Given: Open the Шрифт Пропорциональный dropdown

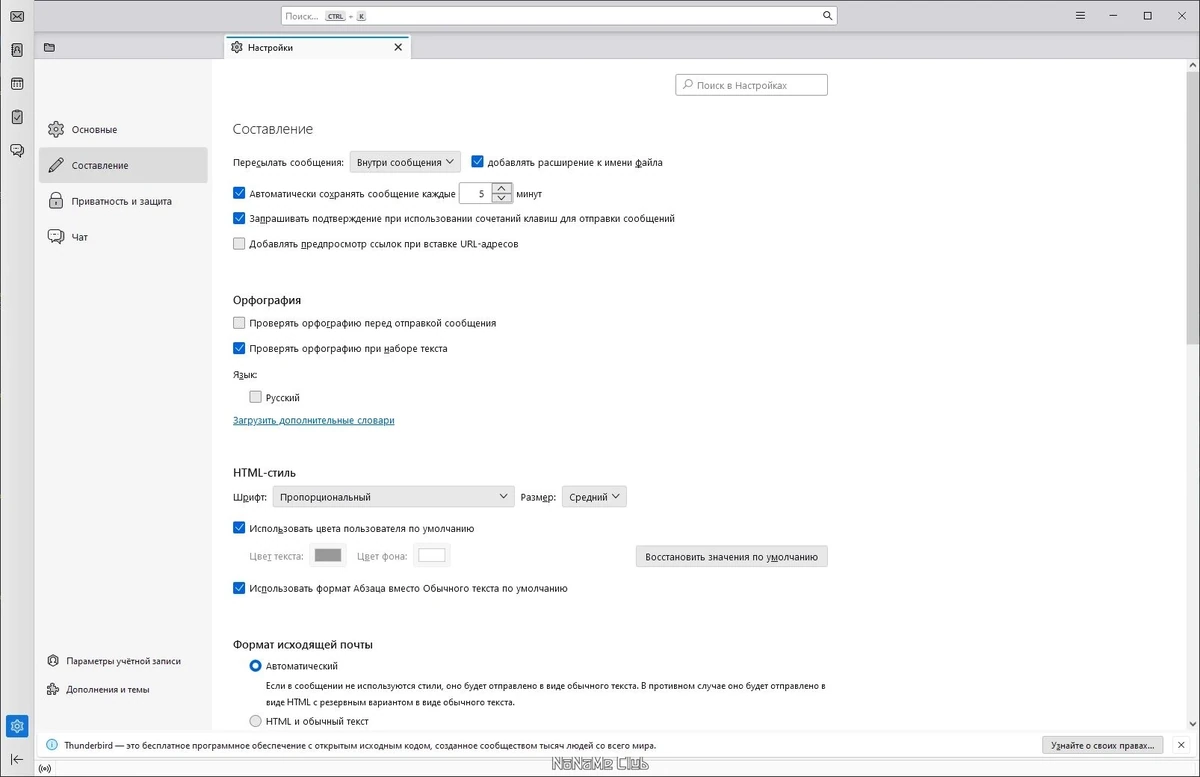Looking at the screenshot, I should (x=393, y=497).
